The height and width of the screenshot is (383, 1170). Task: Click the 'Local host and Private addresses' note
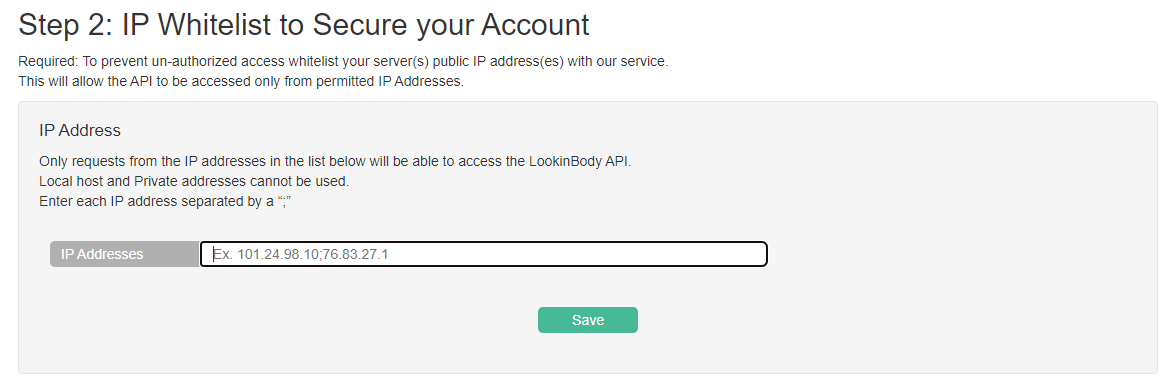[194, 181]
